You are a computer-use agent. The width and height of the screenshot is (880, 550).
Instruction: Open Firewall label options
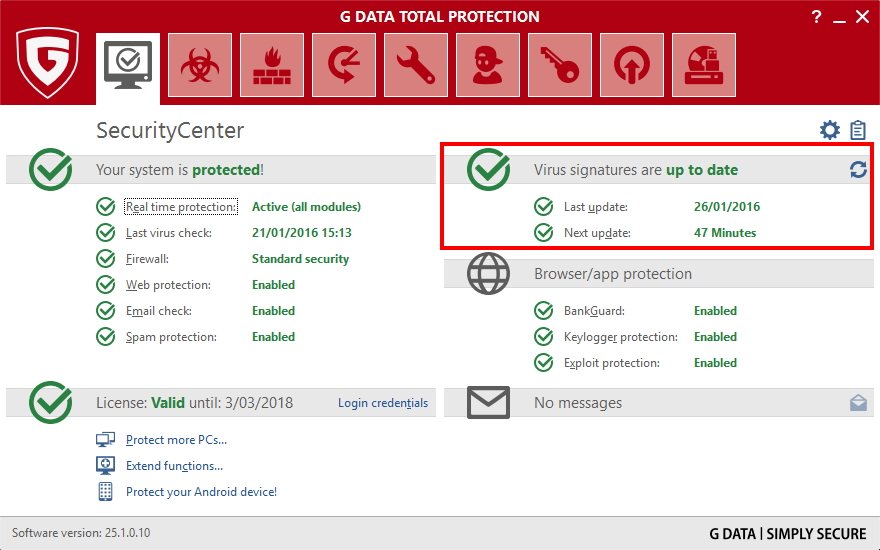147,259
